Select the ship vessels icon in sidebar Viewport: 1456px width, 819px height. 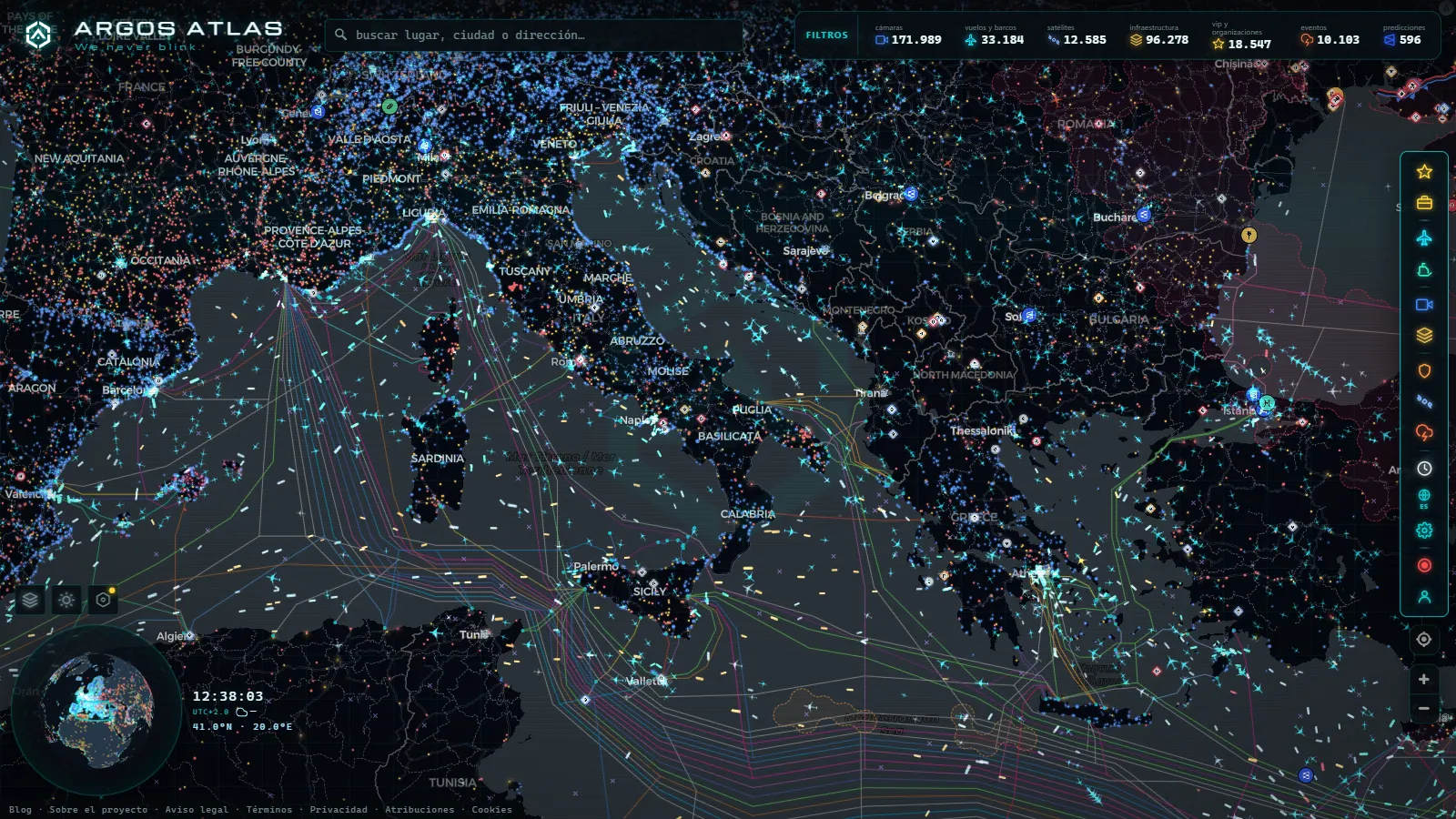pyautogui.click(x=1424, y=270)
